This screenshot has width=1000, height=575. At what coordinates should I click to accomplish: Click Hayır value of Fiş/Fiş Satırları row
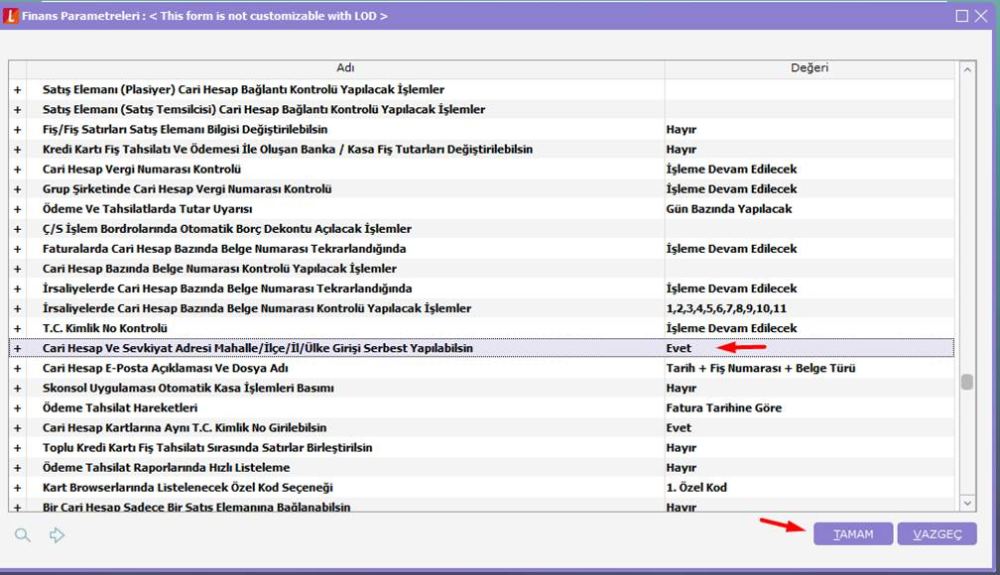point(681,129)
